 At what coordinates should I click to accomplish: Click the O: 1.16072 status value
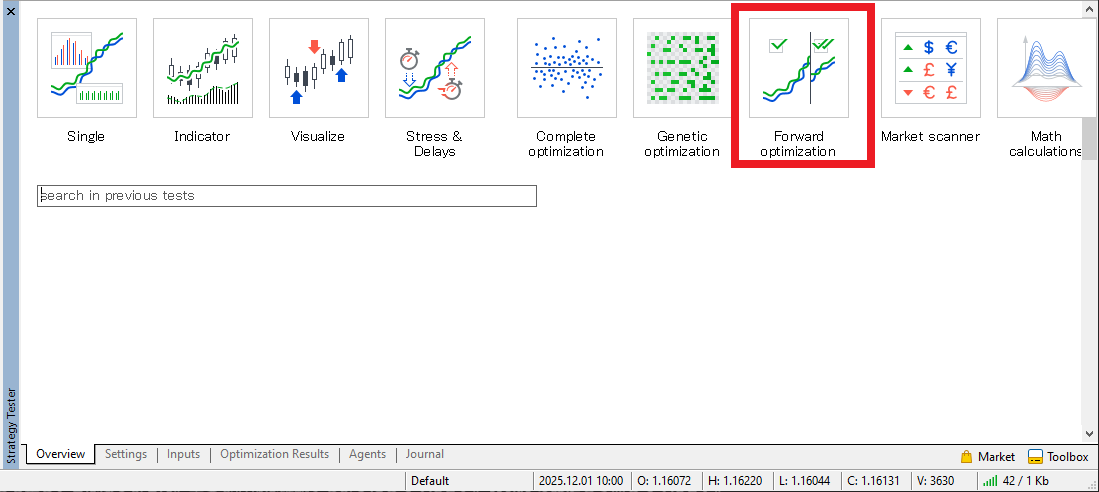coord(664,481)
